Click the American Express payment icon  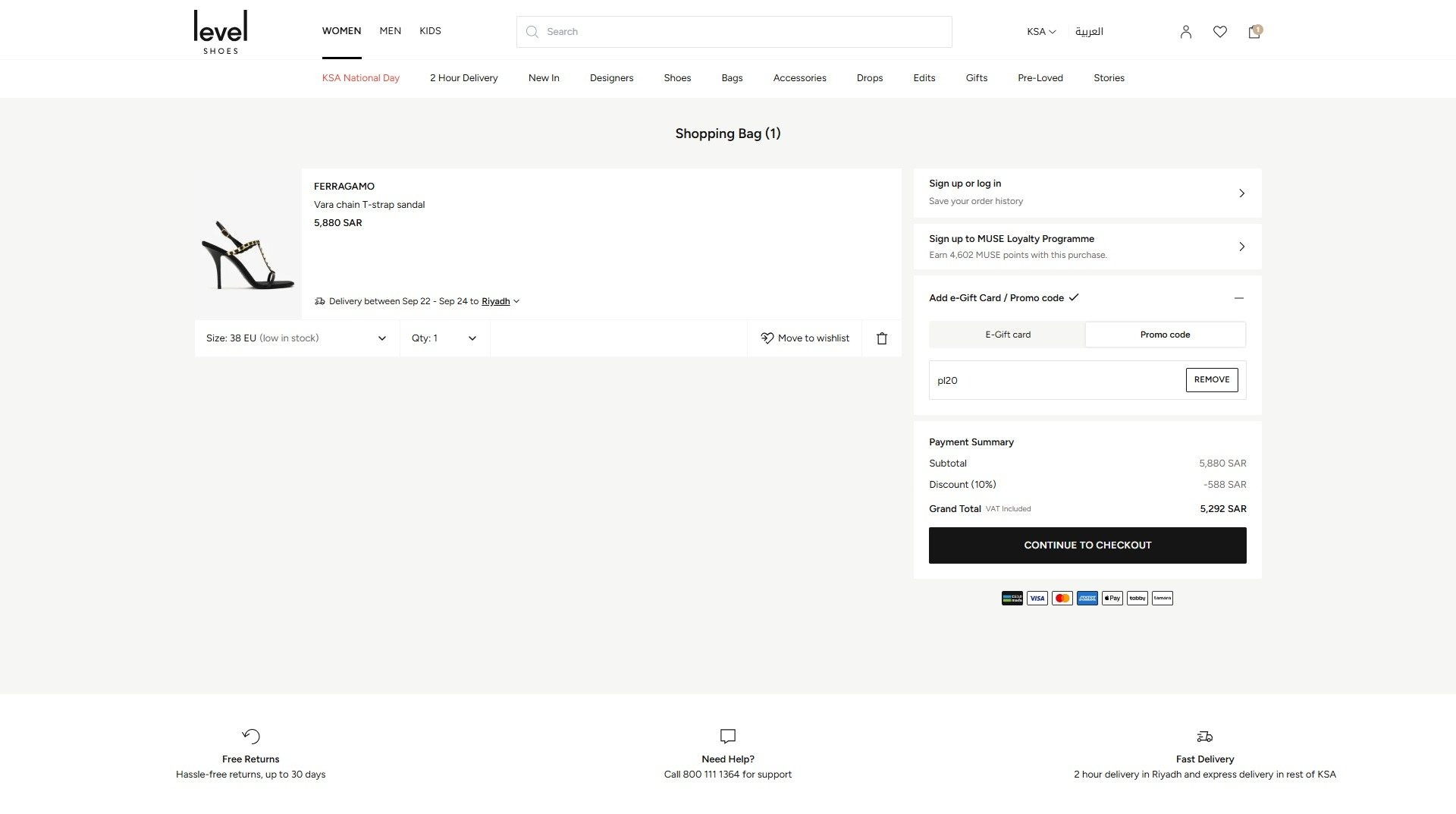1087,599
